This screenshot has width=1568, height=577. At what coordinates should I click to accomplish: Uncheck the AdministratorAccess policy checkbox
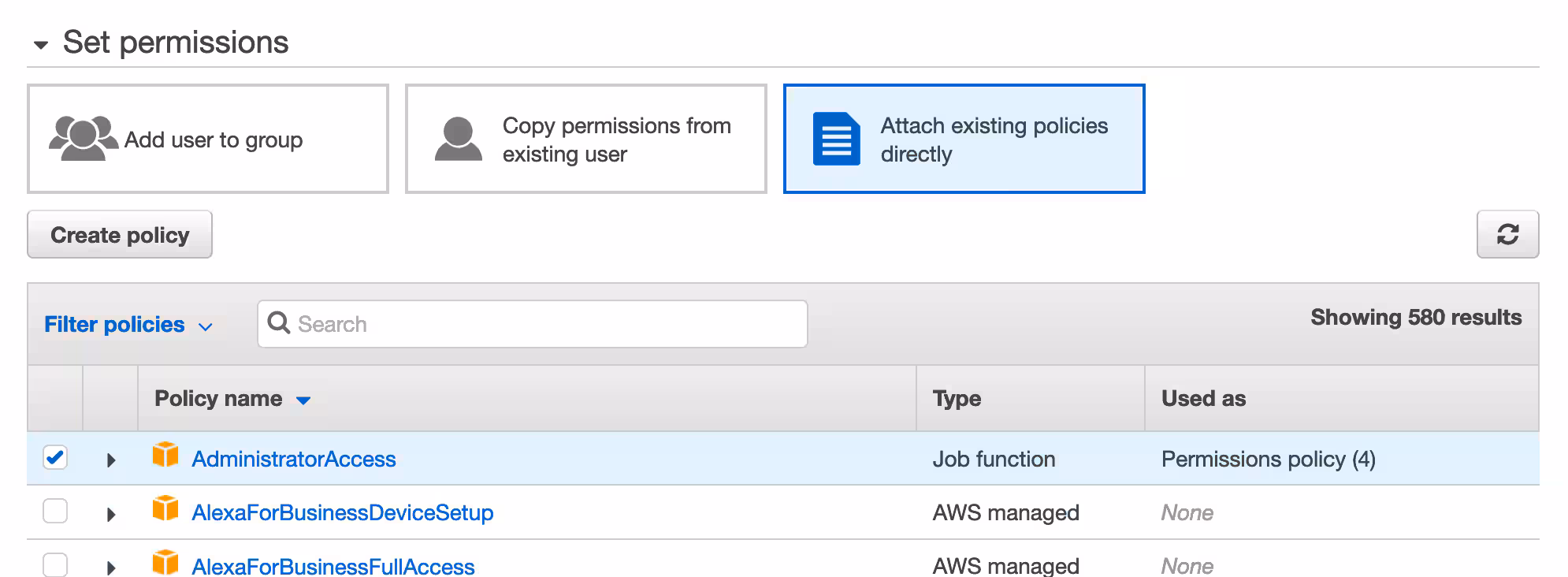click(x=55, y=457)
